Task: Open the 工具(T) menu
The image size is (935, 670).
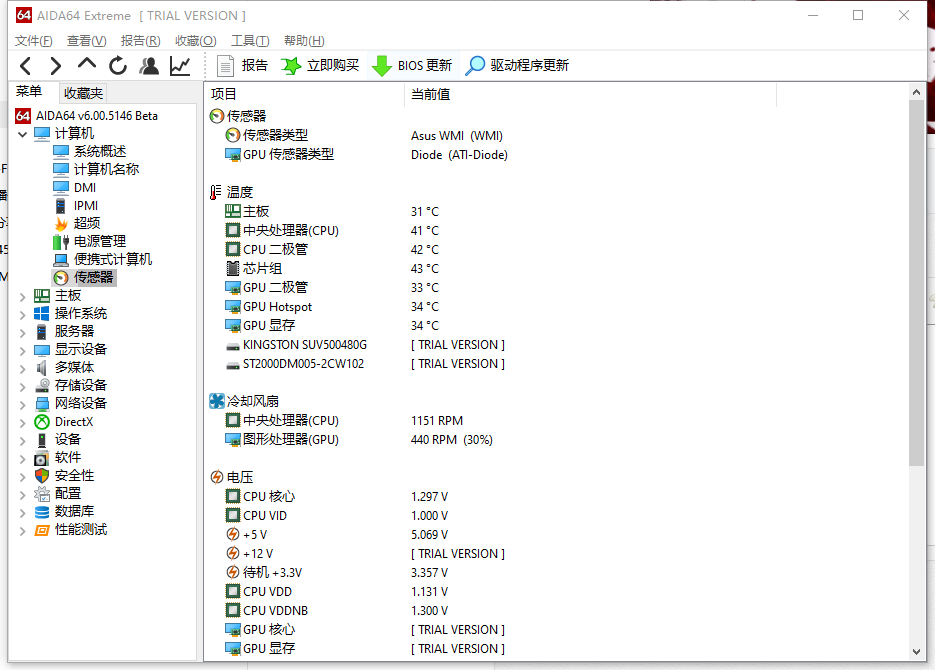Action: click(x=250, y=41)
